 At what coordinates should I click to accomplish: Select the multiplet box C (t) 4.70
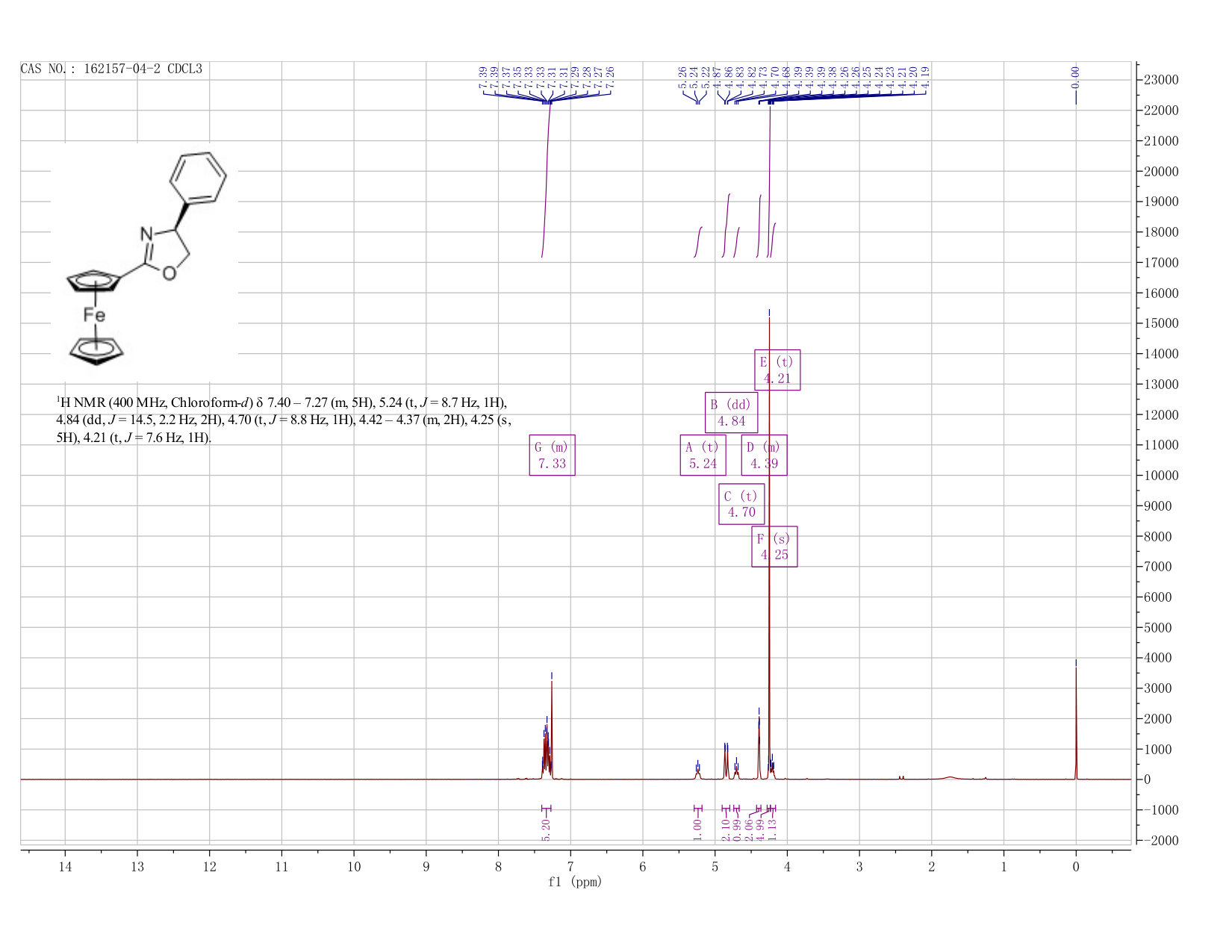(x=741, y=504)
